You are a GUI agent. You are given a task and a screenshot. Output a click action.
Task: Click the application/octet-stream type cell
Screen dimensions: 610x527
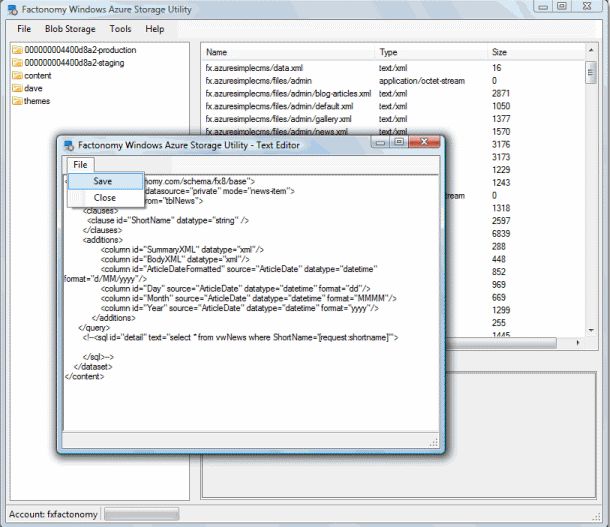[422, 81]
